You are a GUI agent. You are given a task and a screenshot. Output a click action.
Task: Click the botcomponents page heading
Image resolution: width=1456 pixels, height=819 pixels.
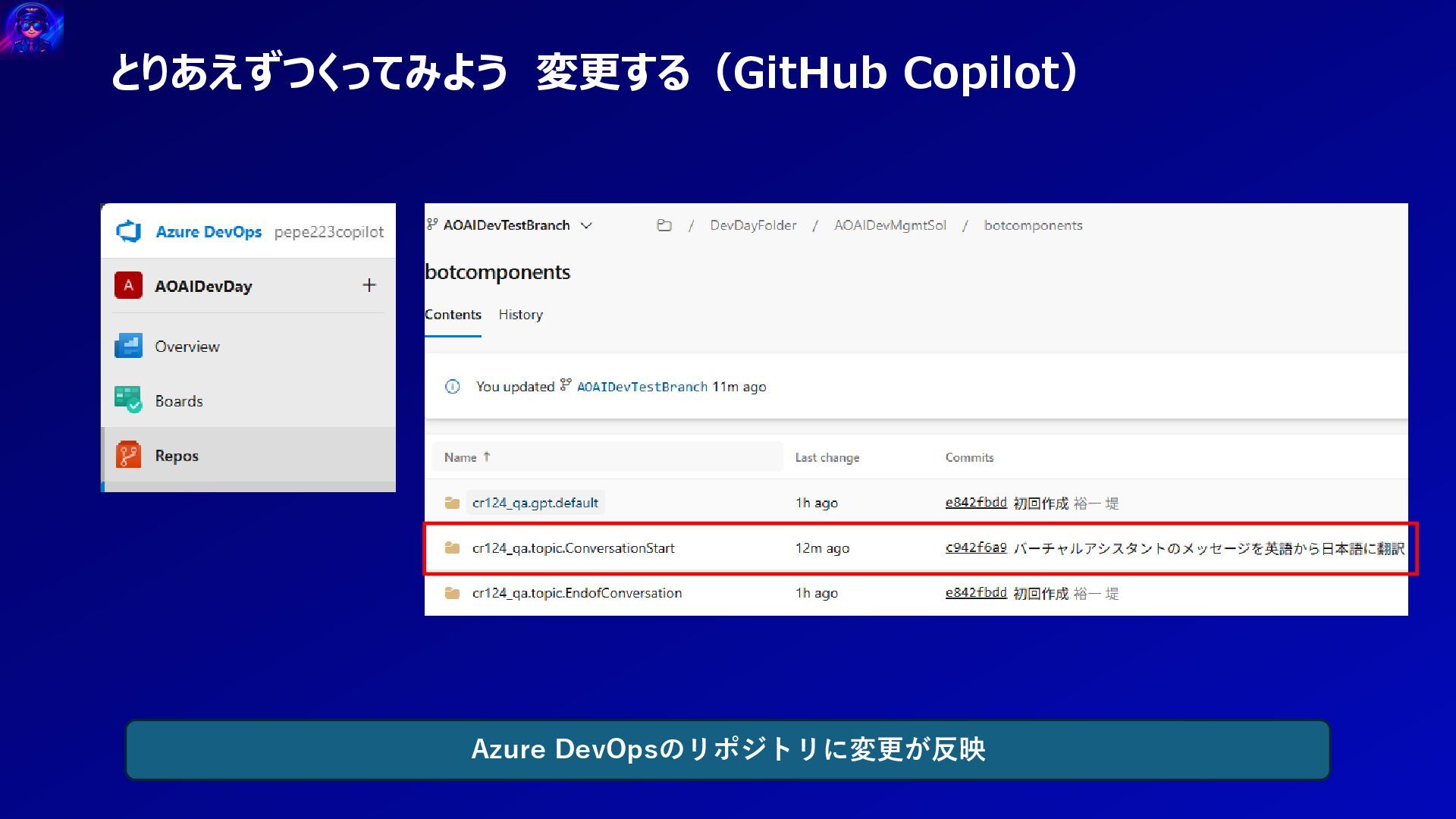pyautogui.click(x=497, y=272)
